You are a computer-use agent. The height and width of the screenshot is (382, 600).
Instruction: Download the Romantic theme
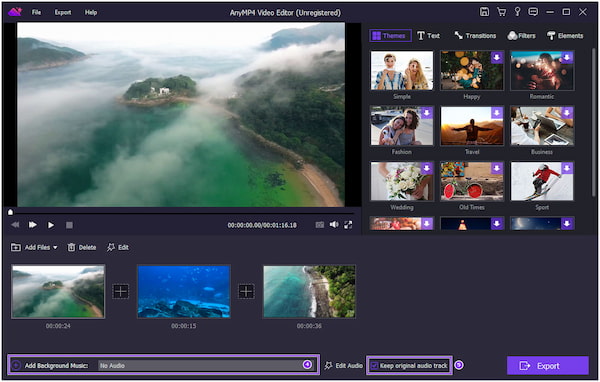(567, 57)
